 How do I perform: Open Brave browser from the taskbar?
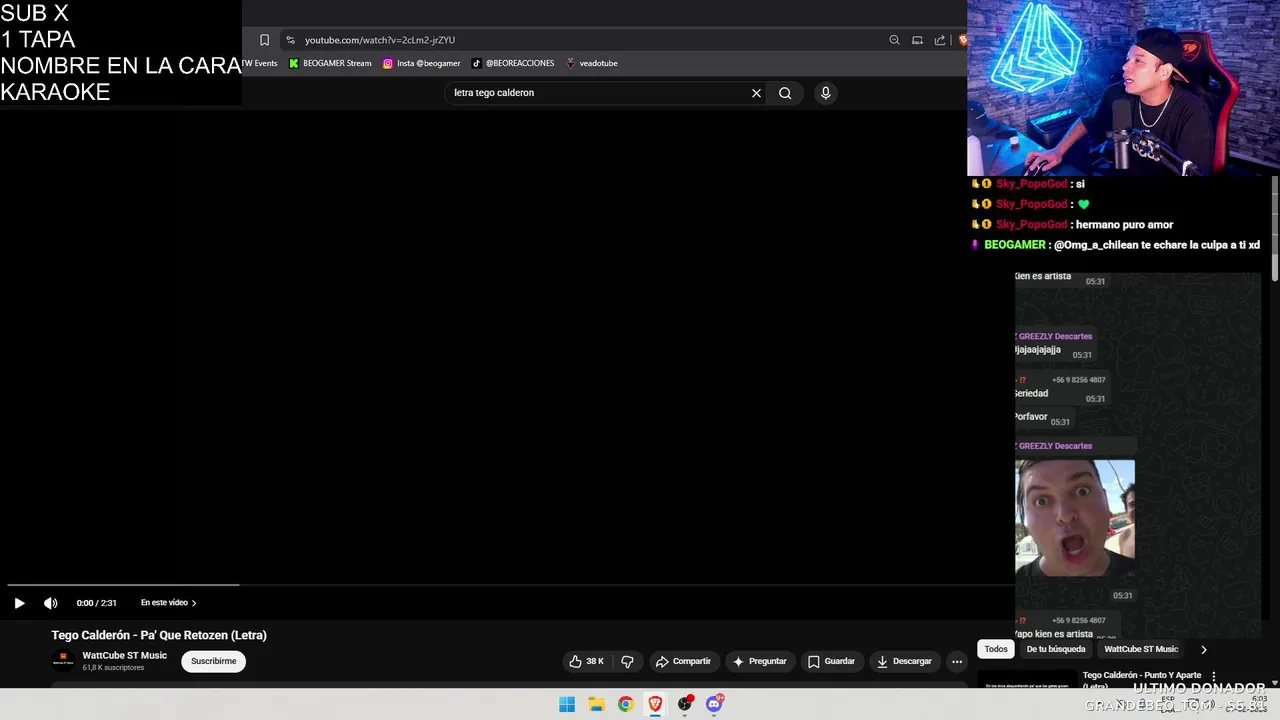coord(655,704)
